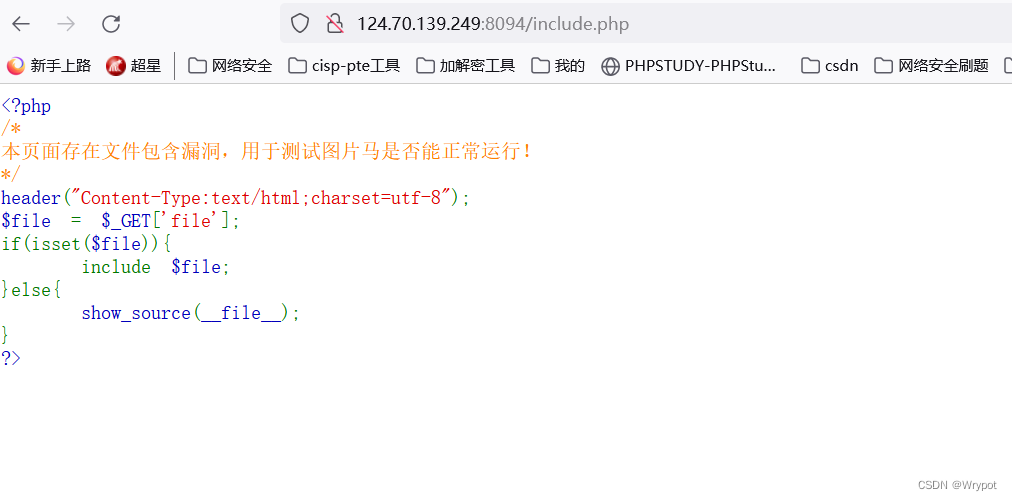Open the insecure connection lock icon
The image size is (1012, 501).
tap(334, 24)
